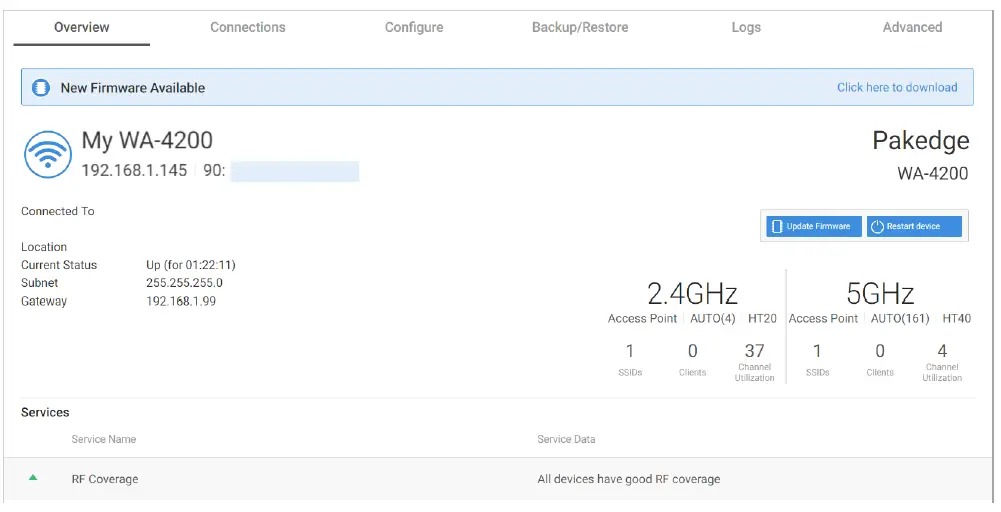This screenshot has height=512, width=1001.
Task: Click the 2.4GHz radio heading
Action: click(x=692, y=294)
